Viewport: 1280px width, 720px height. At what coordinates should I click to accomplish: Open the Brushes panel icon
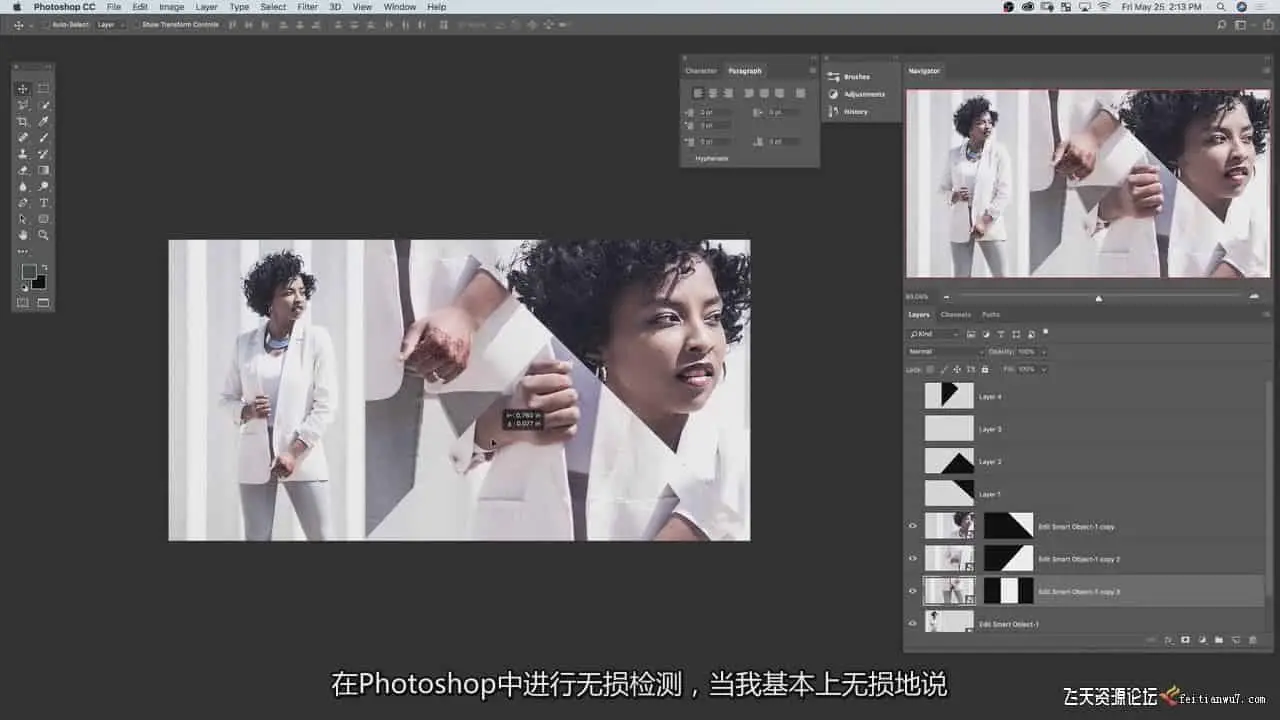tap(834, 77)
